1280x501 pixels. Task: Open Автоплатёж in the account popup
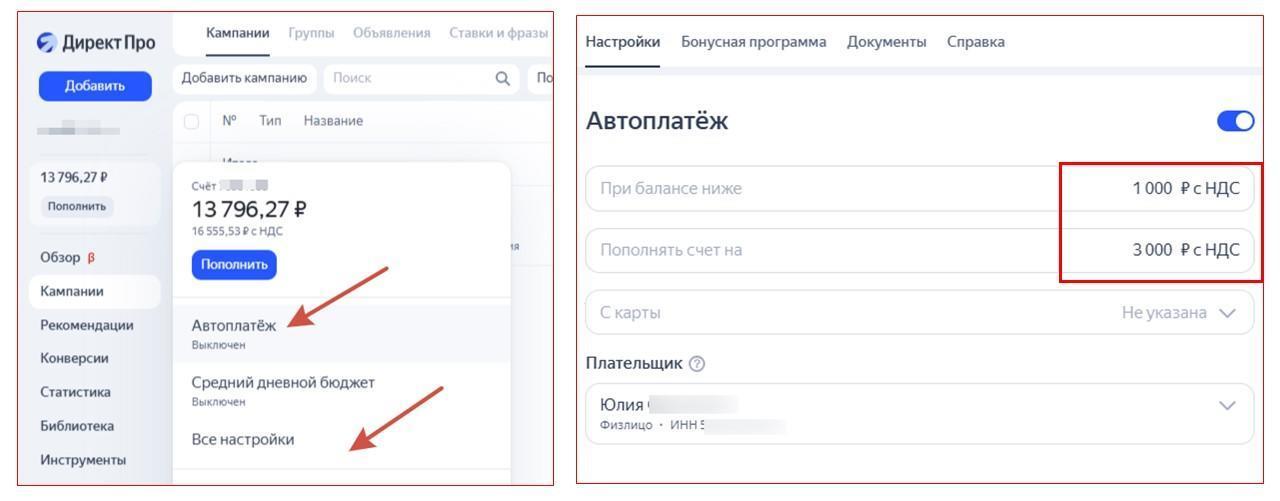coord(235,325)
